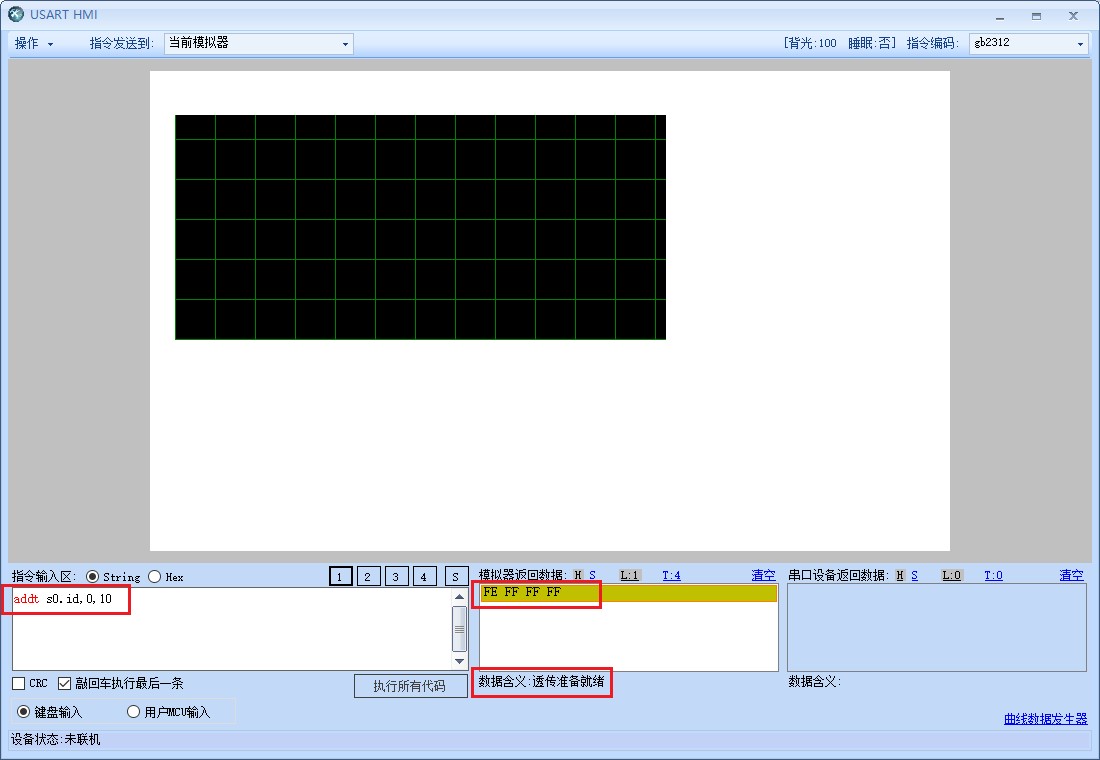Switch to command page 3
Image resolution: width=1100 pixels, height=760 pixels.
(x=397, y=576)
